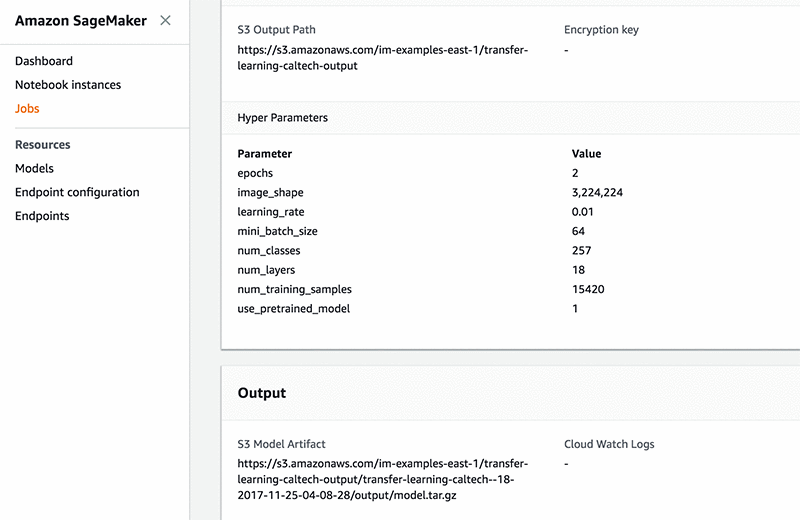Select the learning_rate parameter row

tap(270, 212)
